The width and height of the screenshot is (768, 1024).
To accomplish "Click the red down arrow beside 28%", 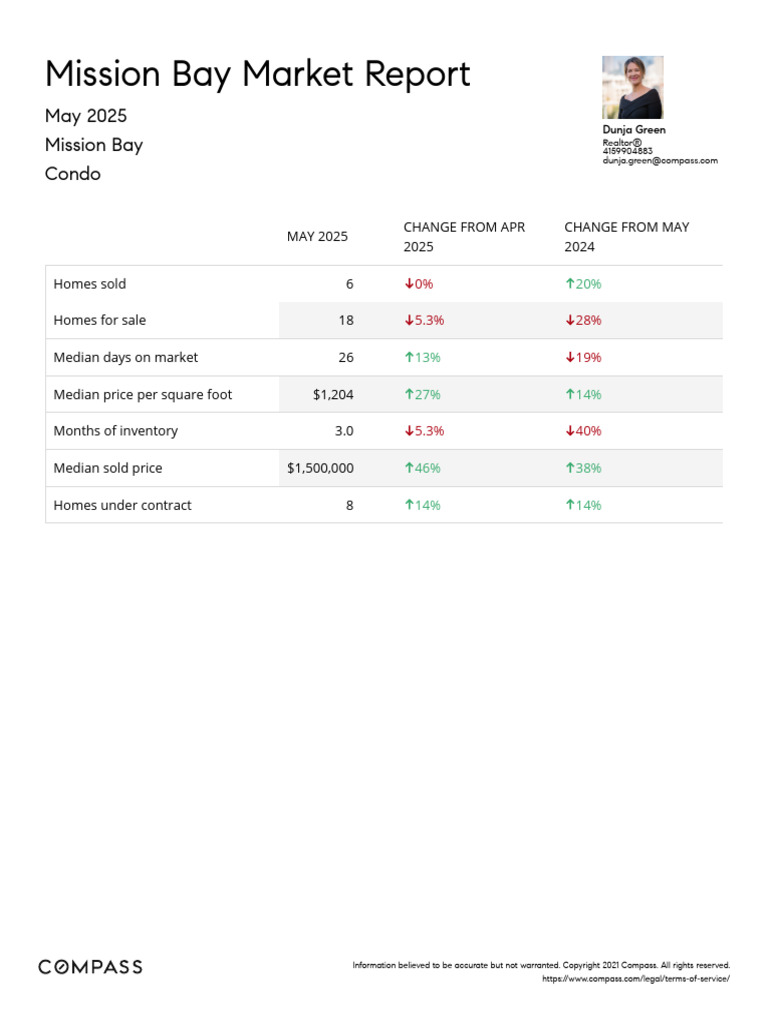I will point(569,321).
